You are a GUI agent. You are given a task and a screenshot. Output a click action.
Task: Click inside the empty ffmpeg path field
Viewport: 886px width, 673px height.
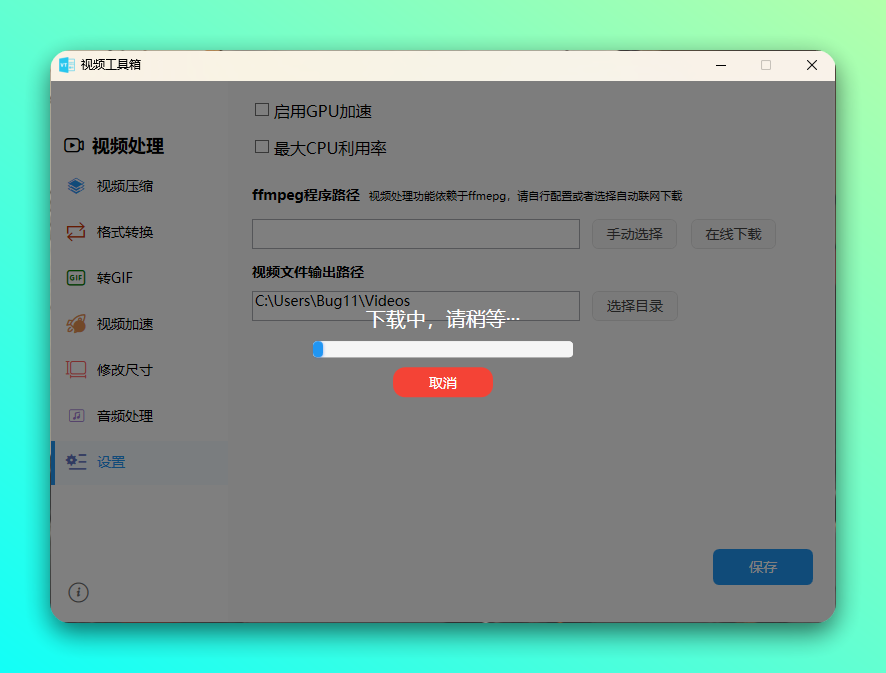click(415, 234)
